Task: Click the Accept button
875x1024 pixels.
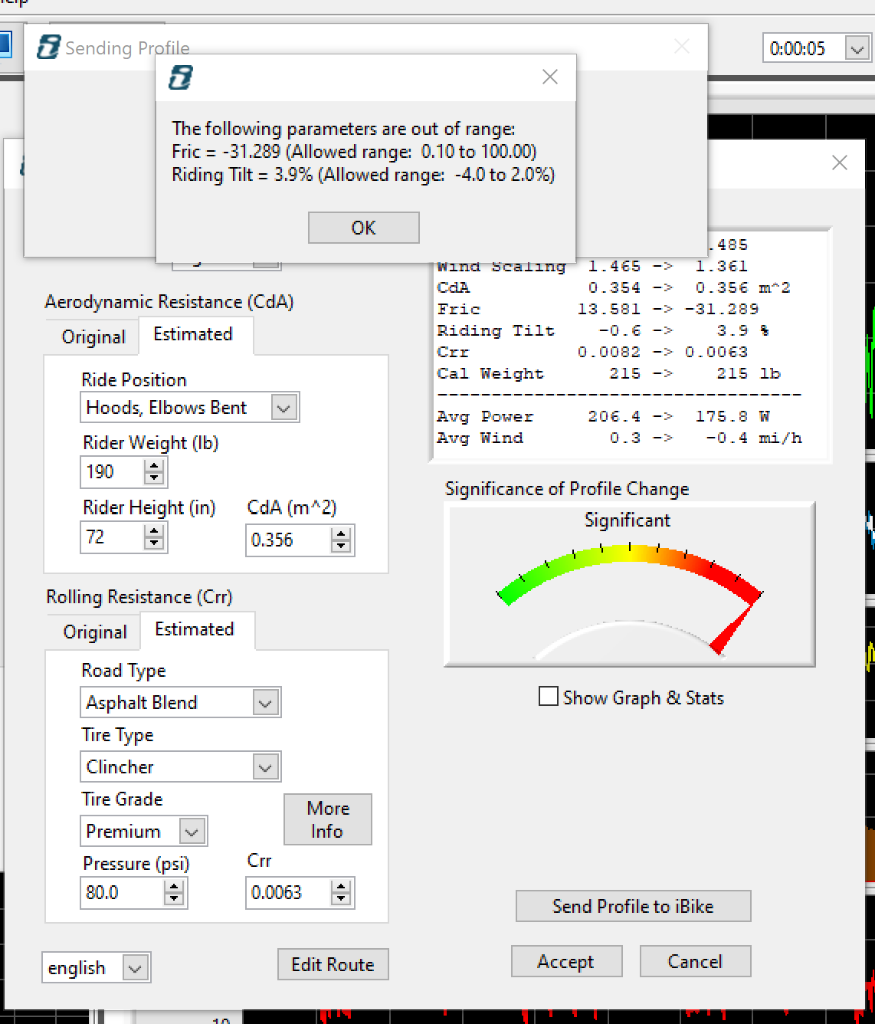Action: [x=566, y=961]
